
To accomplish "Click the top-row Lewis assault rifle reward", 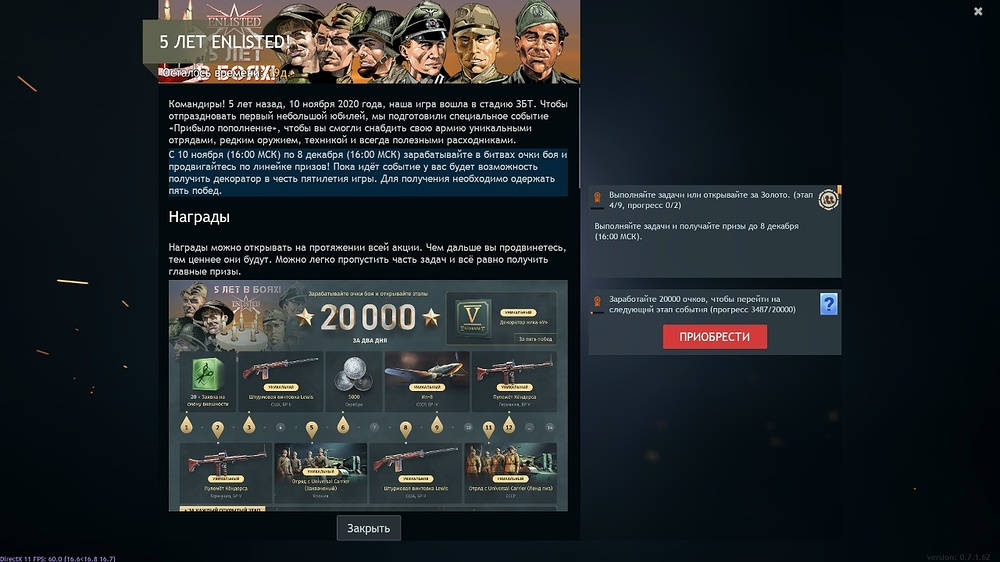I will pos(281,381).
